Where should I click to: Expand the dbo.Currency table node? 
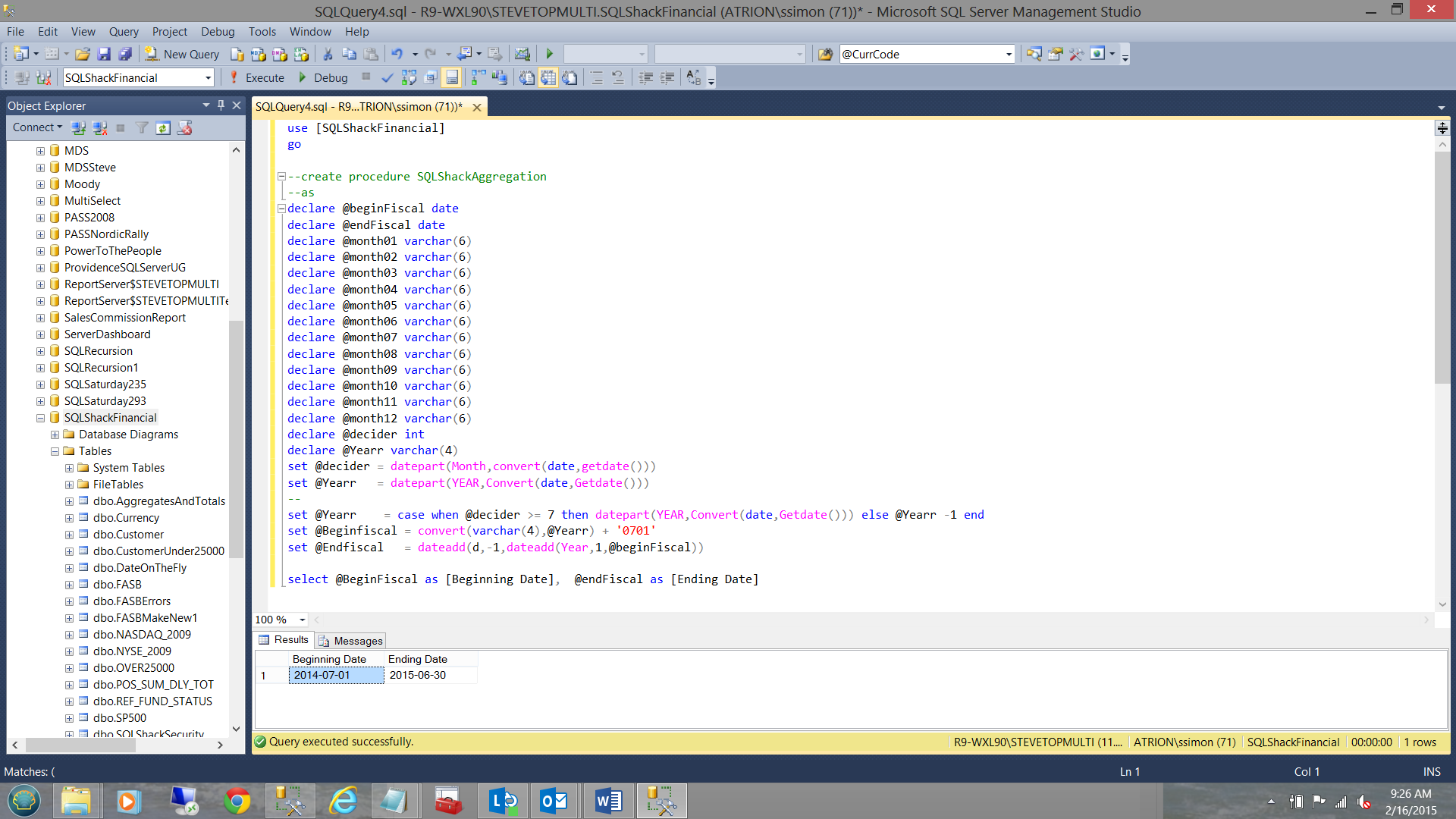[69, 518]
